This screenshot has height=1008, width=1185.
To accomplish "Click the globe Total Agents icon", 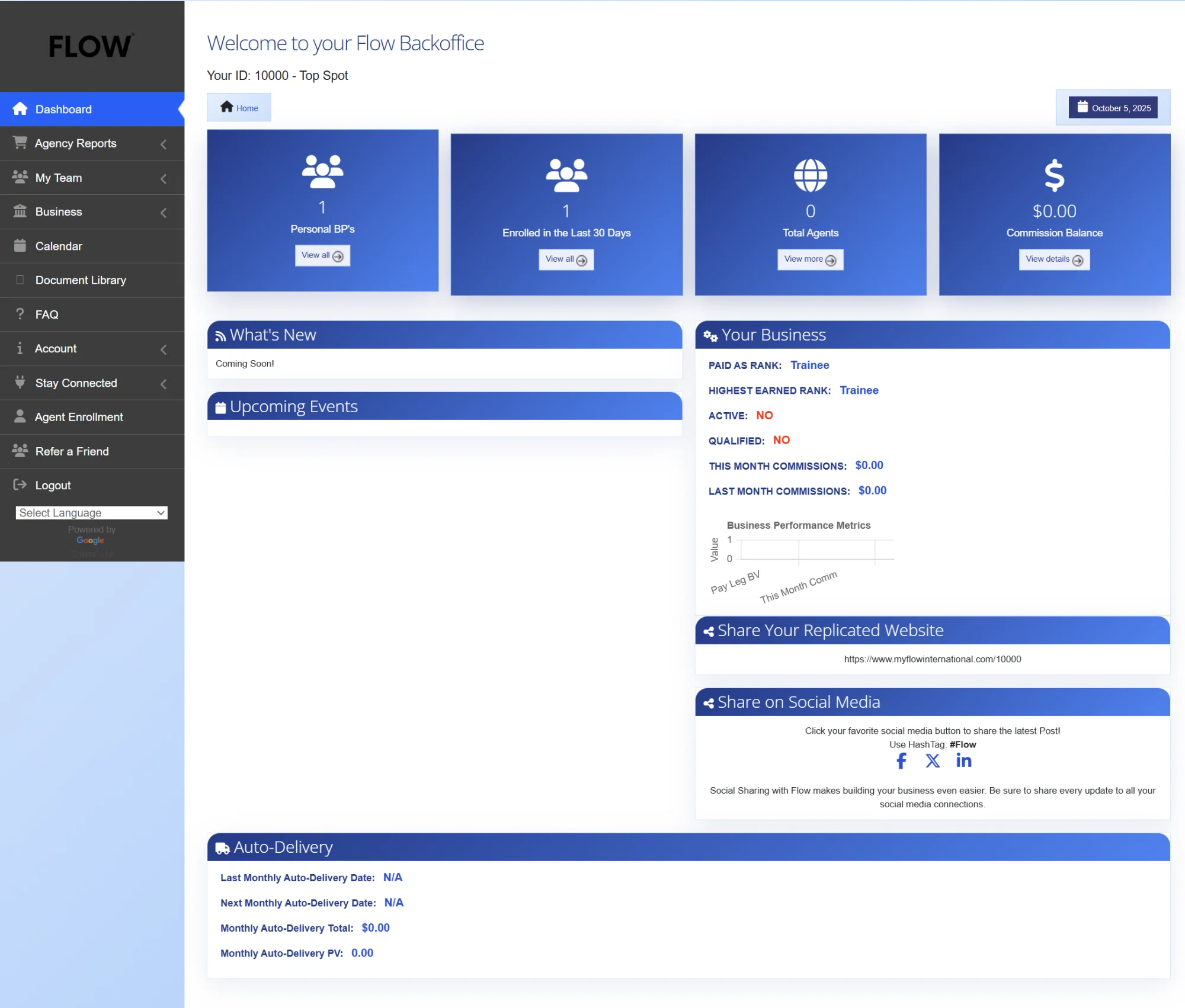I will [x=810, y=175].
